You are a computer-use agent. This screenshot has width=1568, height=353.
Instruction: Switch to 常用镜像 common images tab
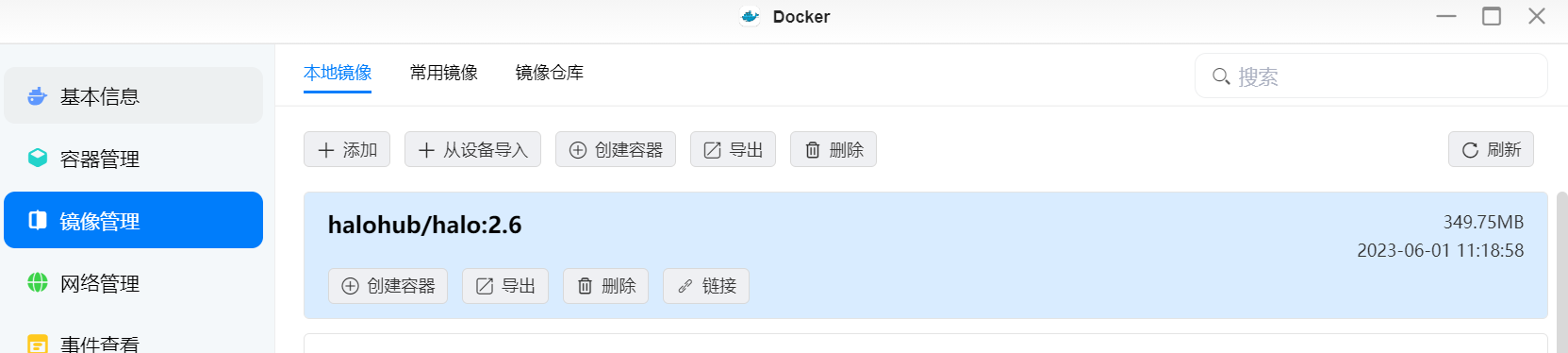[444, 73]
